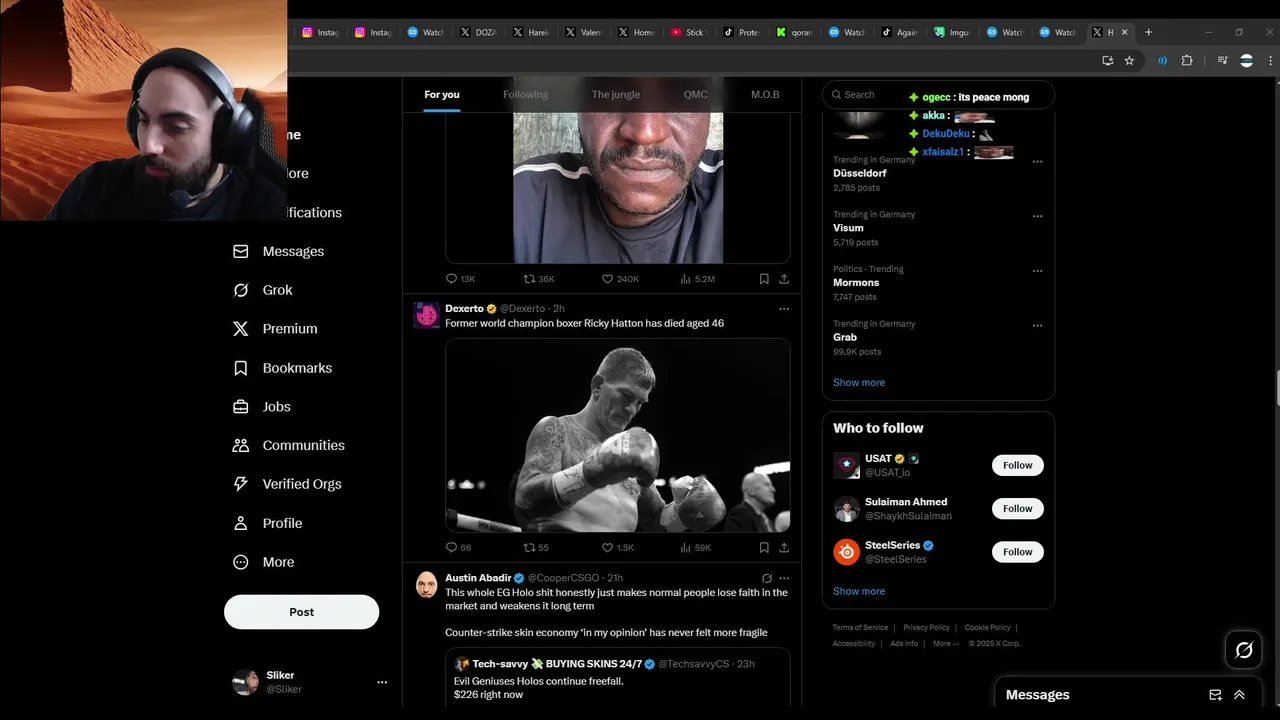The height and width of the screenshot is (720, 1280).
Task: Open Messages in the left sidebar
Action: tap(278, 251)
